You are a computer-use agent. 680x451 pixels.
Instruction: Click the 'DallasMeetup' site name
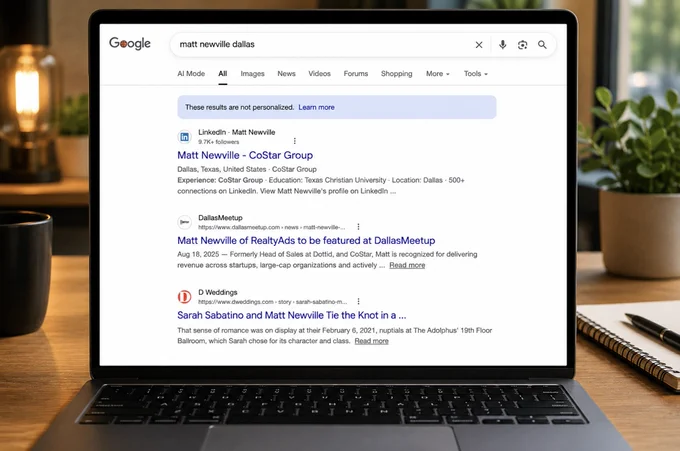tap(220, 218)
